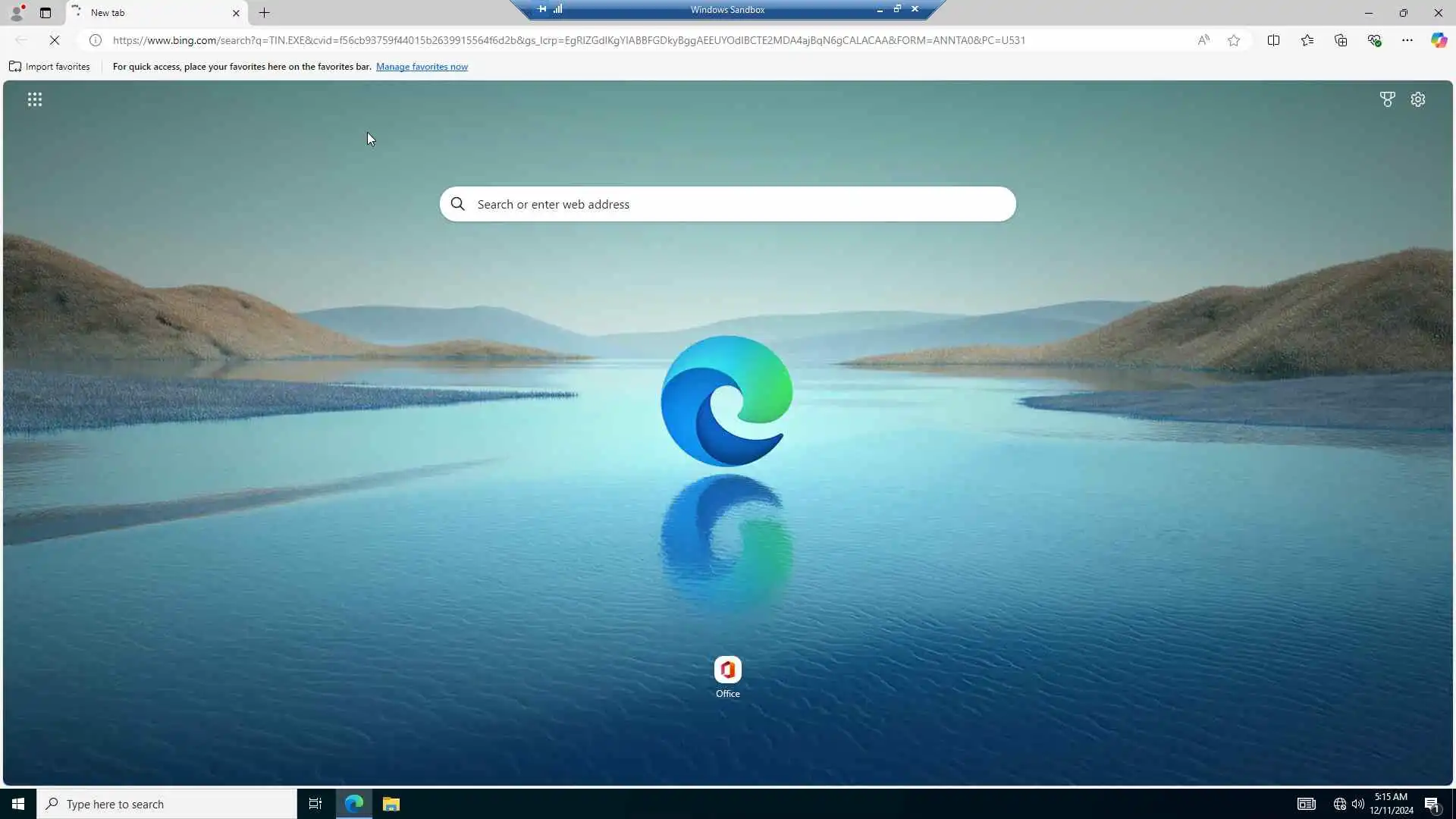
Task: Toggle Split screen view icon
Action: (x=1273, y=40)
